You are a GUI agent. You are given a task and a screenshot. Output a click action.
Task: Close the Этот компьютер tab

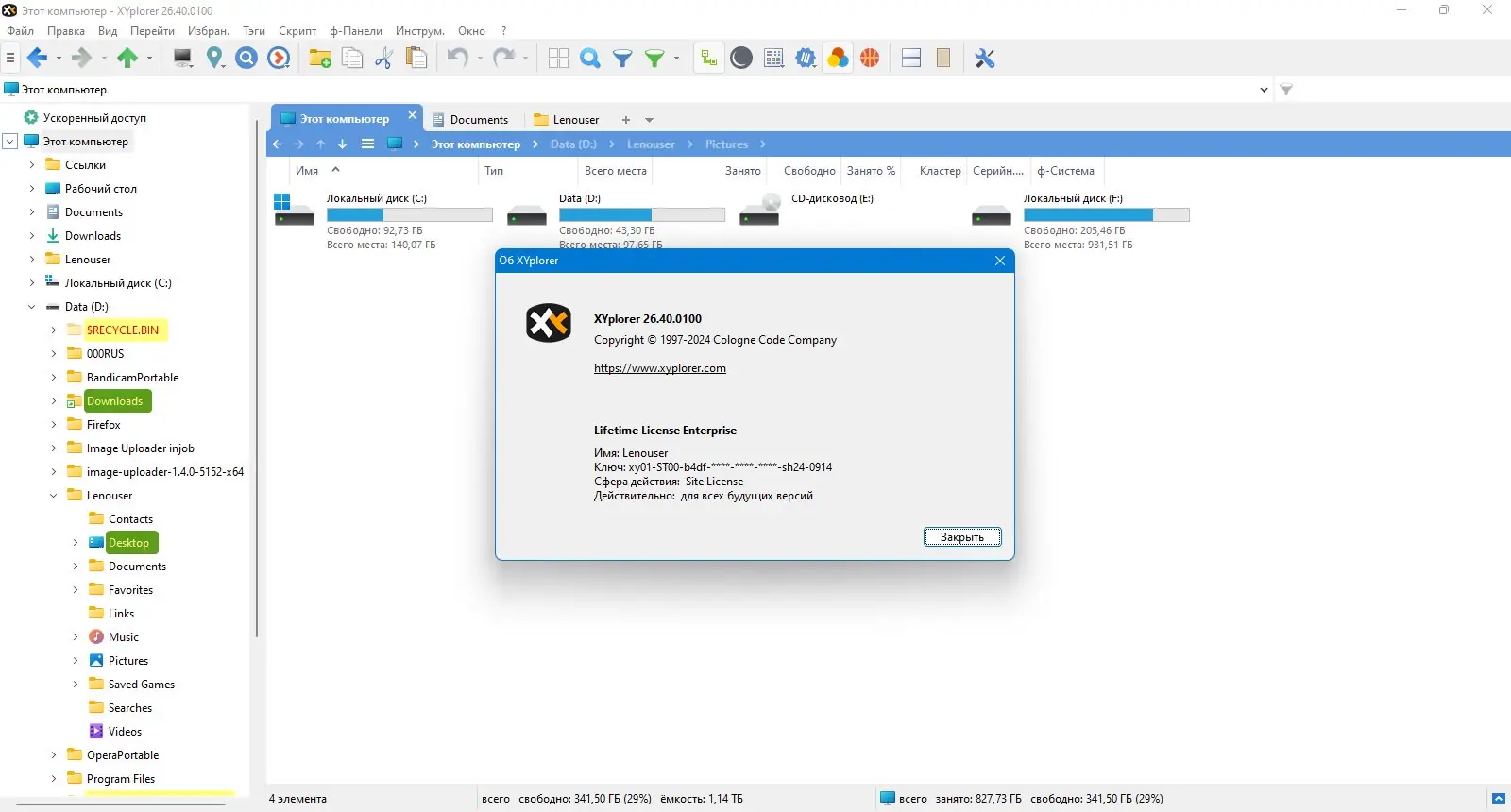click(x=412, y=115)
